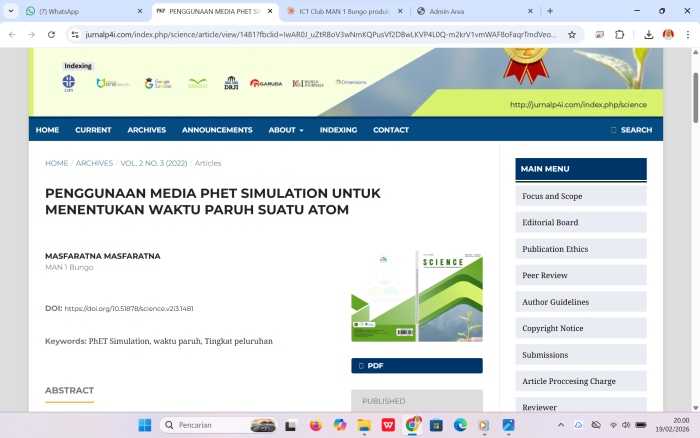This screenshot has height=438, width=700.
Task: Open Focus and Scope sidebar item
Action: pos(581,196)
